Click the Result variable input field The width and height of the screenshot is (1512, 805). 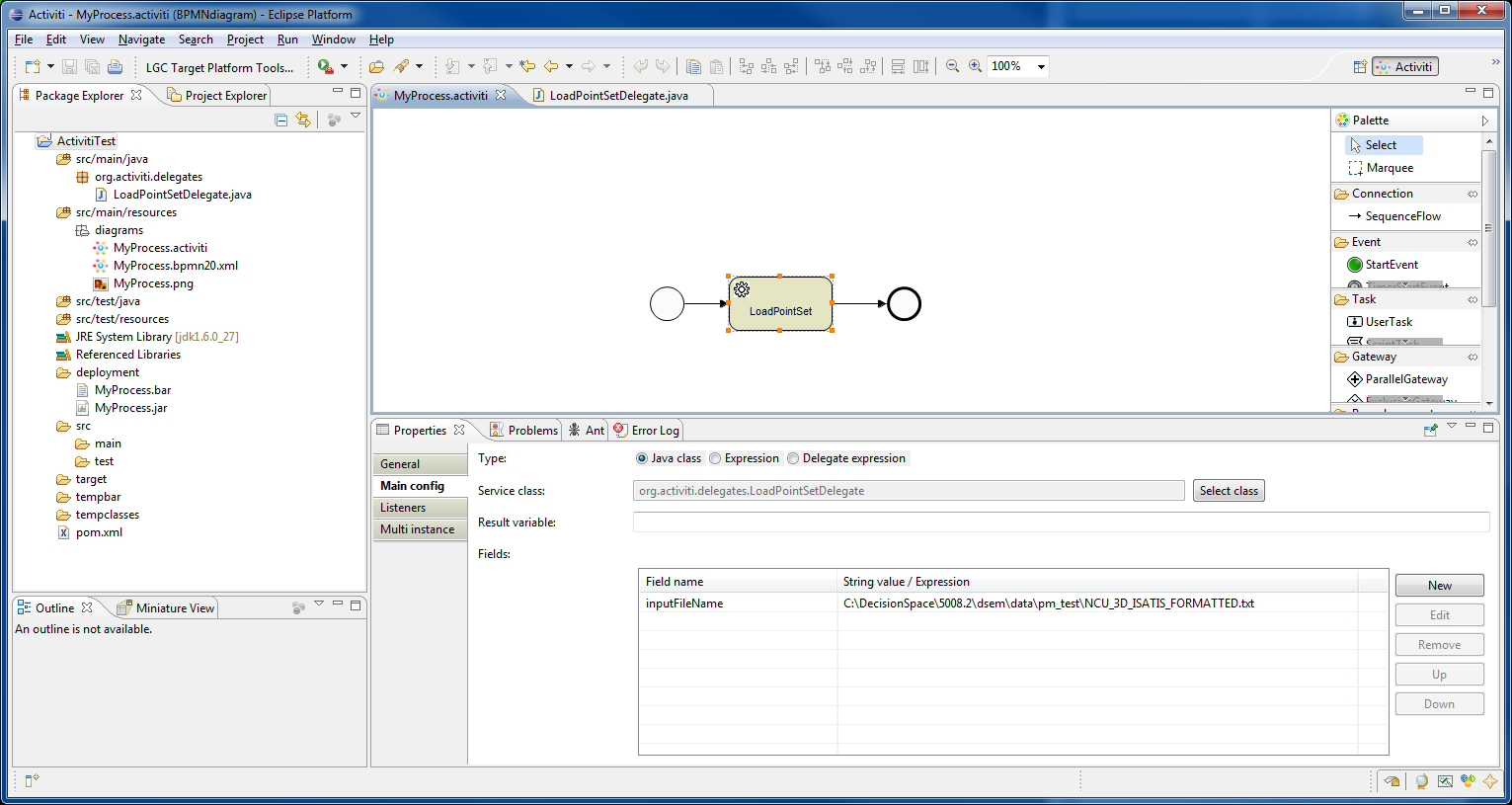pos(1061,523)
